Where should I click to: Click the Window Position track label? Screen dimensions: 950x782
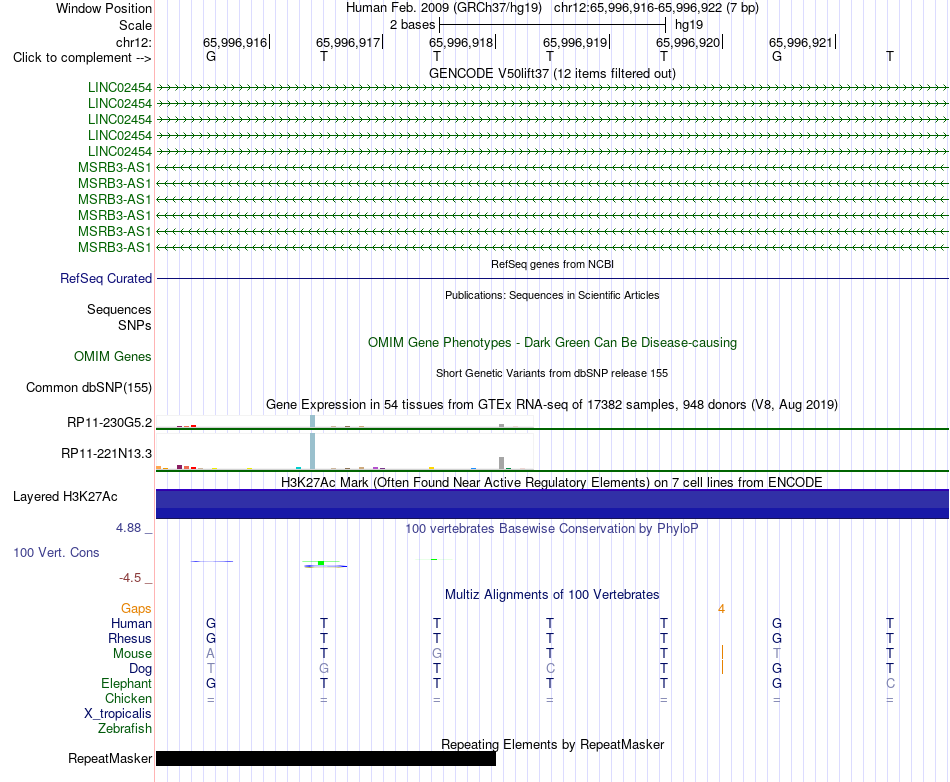click(104, 8)
